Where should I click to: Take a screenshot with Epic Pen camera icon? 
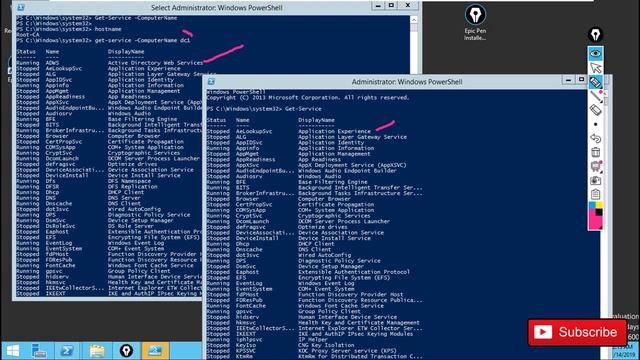pos(596,180)
